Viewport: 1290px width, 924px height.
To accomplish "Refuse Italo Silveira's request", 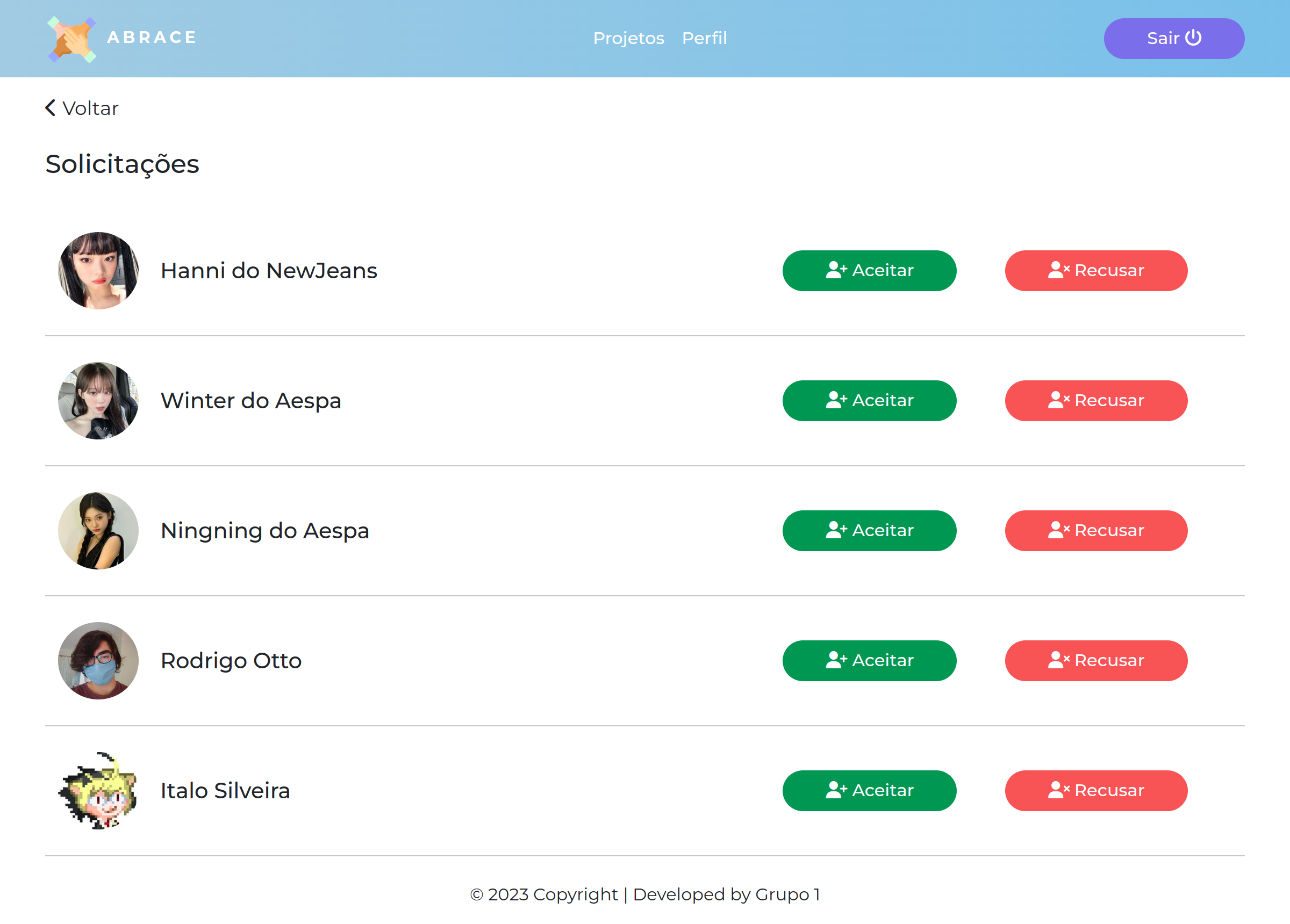I will [x=1095, y=790].
